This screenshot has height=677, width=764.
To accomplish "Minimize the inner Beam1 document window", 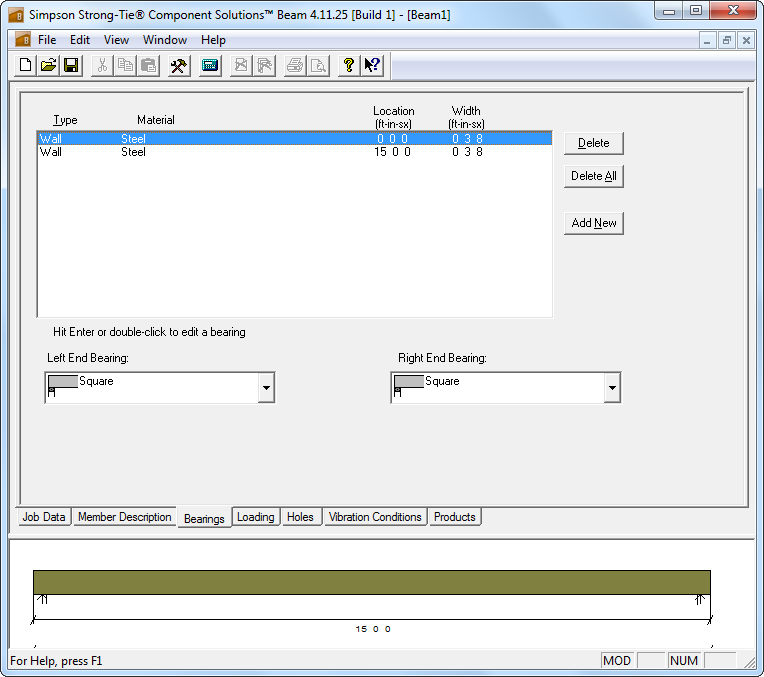I will point(707,40).
